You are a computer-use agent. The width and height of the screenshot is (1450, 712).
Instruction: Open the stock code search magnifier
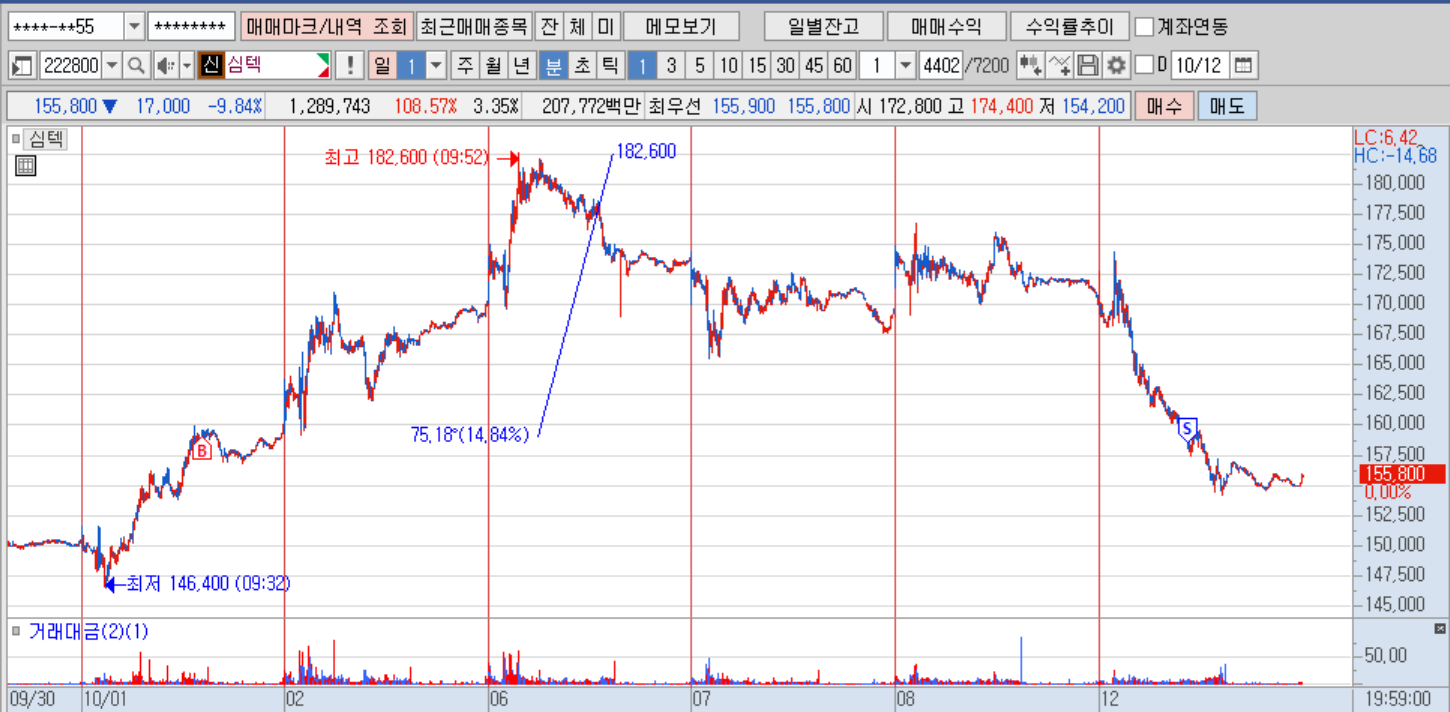pos(136,66)
